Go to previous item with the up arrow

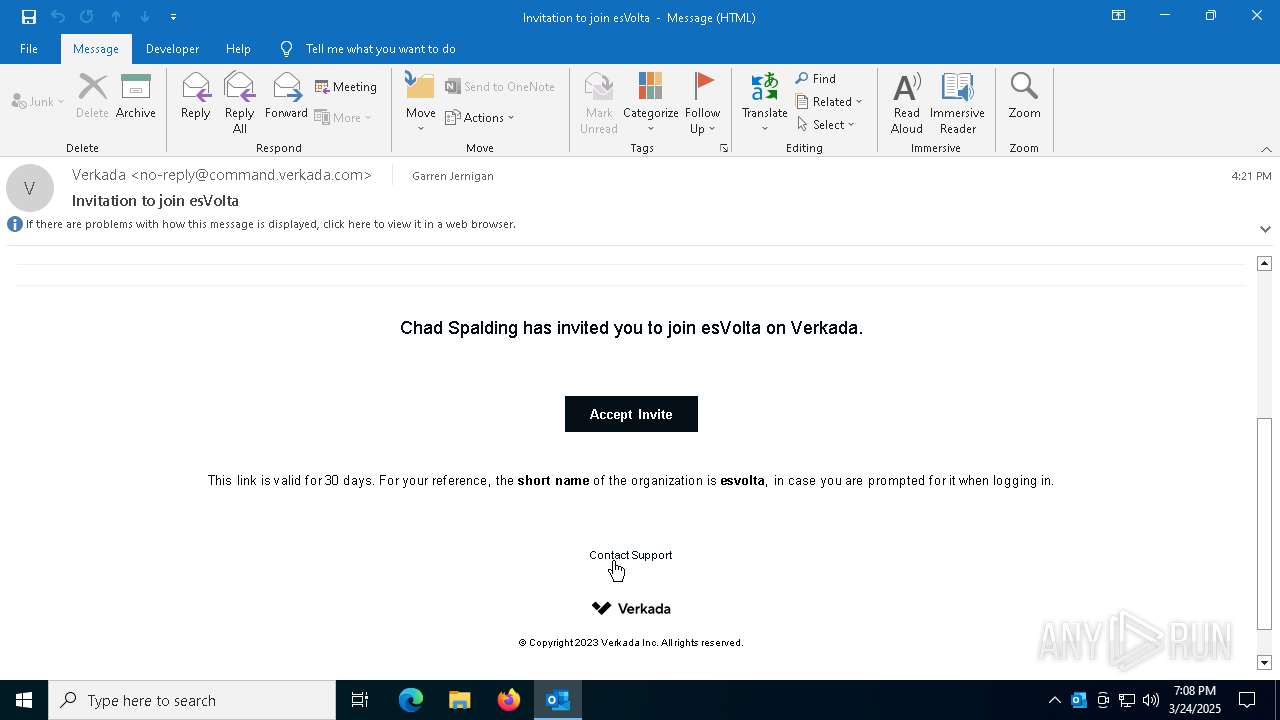click(x=116, y=17)
